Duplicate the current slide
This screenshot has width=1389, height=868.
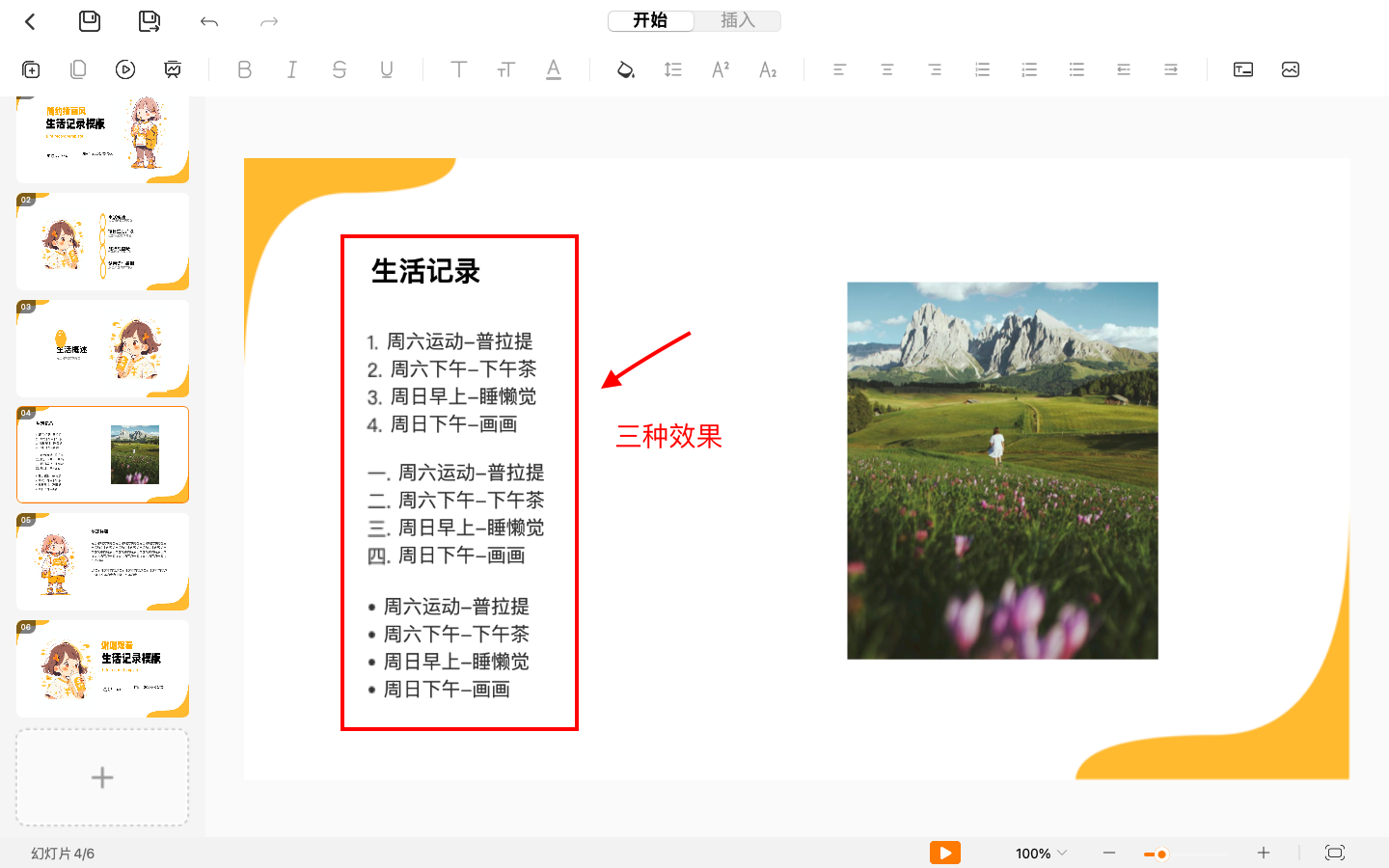point(77,68)
